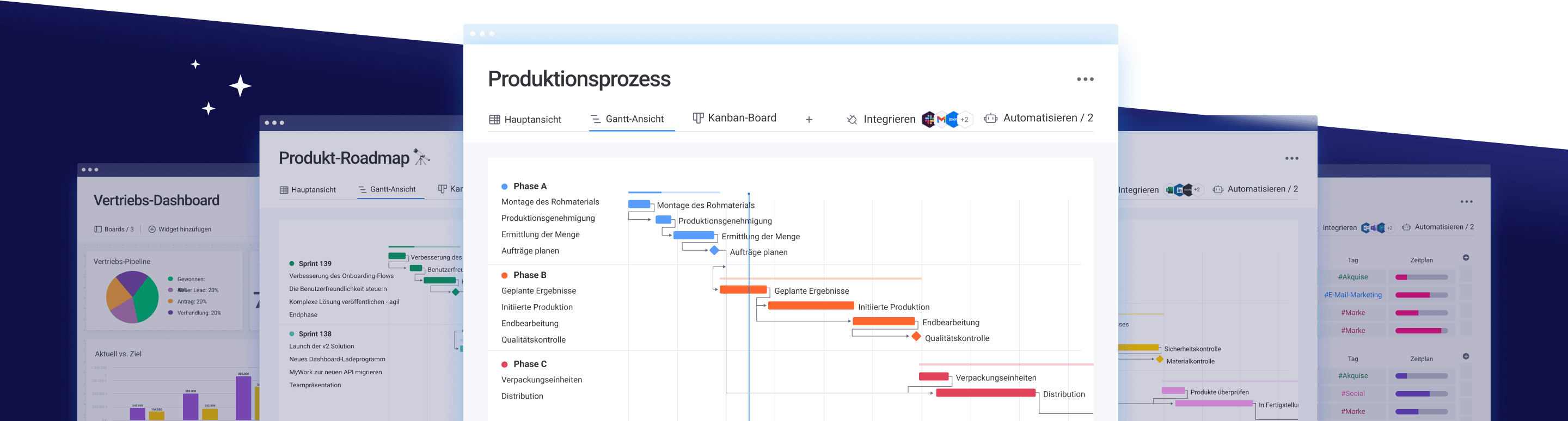The height and width of the screenshot is (421, 1568).
Task: Click Zeitplan progress bar of #Social row
Action: pyautogui.click(x=1422, y=394)
